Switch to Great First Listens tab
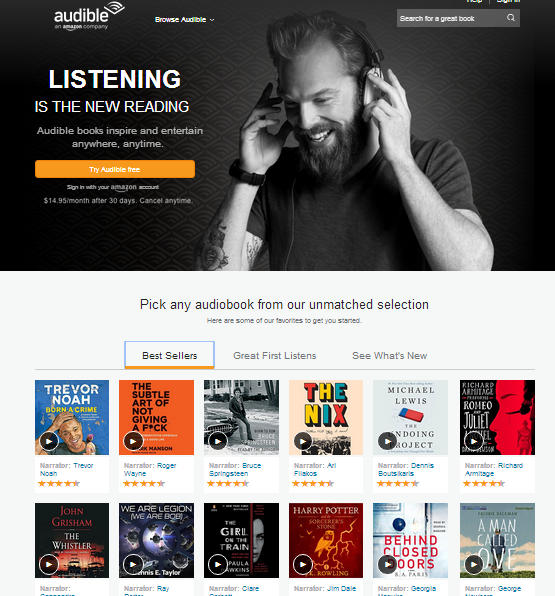 click(x=274, y=355)
